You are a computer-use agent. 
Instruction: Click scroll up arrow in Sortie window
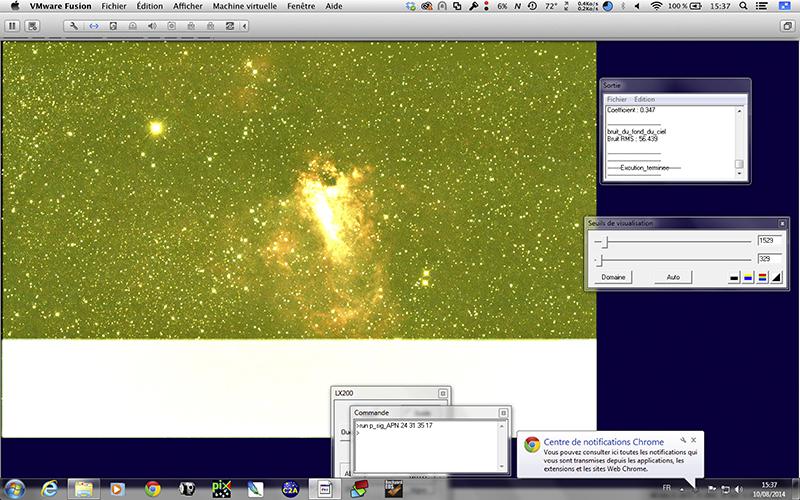point(739,111)
